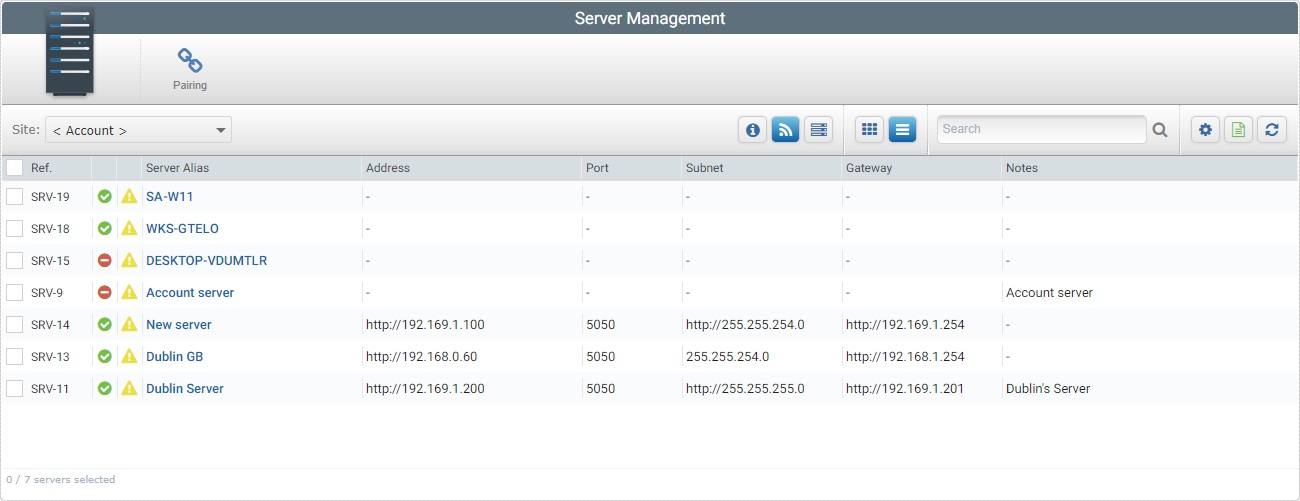Screen dimensions: 1300x501
Task: Click green status icon for New server
Action: 104,324
